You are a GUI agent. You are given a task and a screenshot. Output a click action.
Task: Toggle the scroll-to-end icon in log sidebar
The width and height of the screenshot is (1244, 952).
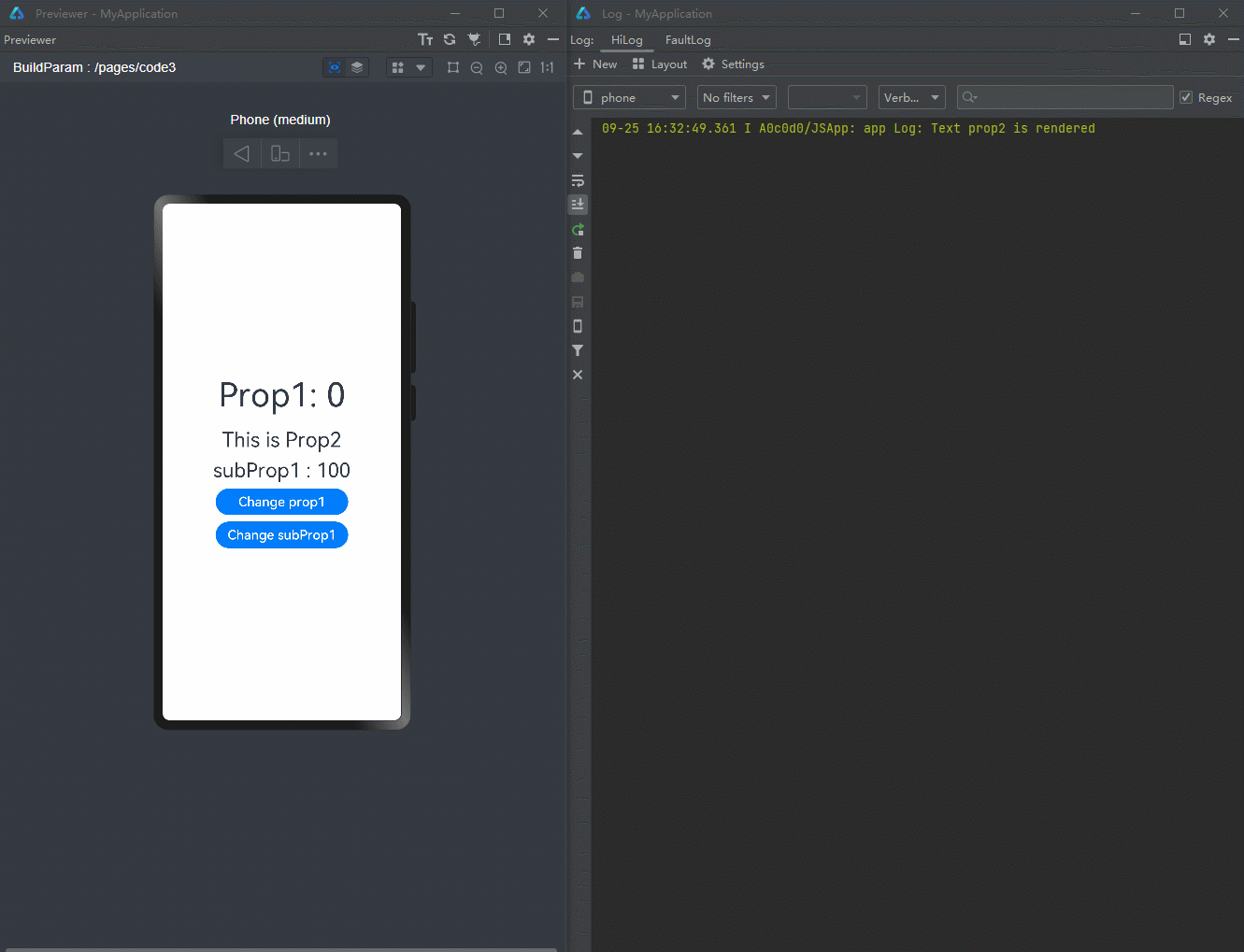tap(578, 204)
